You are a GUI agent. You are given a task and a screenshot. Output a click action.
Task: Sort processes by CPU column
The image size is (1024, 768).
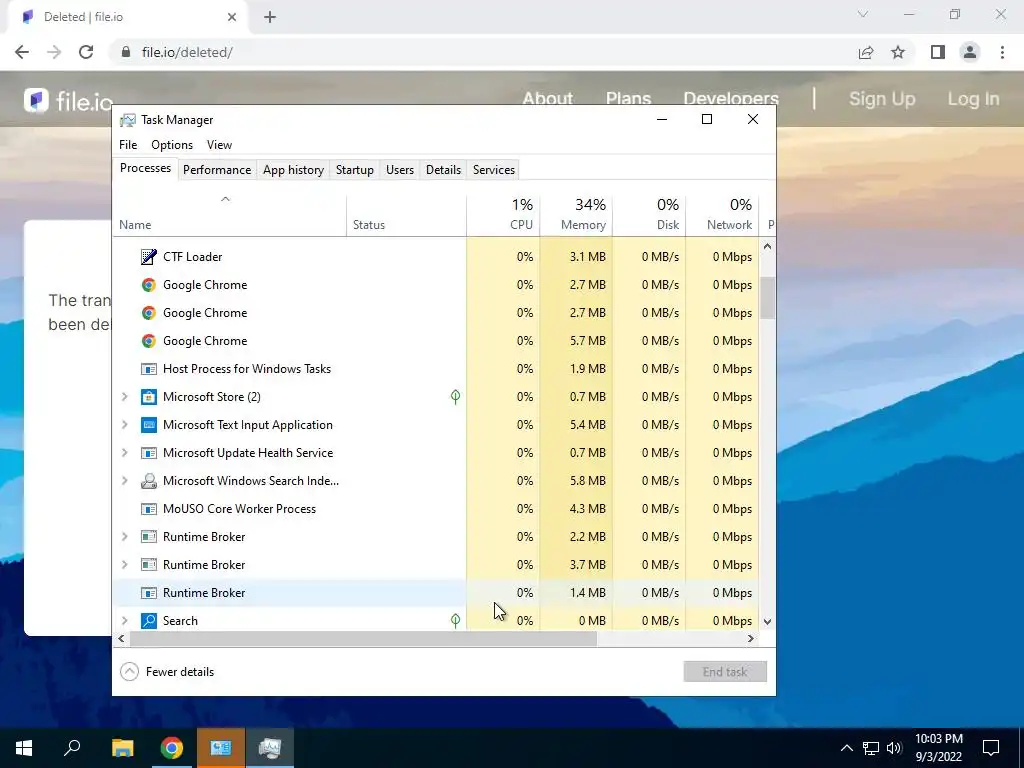[x=504, y=215]
